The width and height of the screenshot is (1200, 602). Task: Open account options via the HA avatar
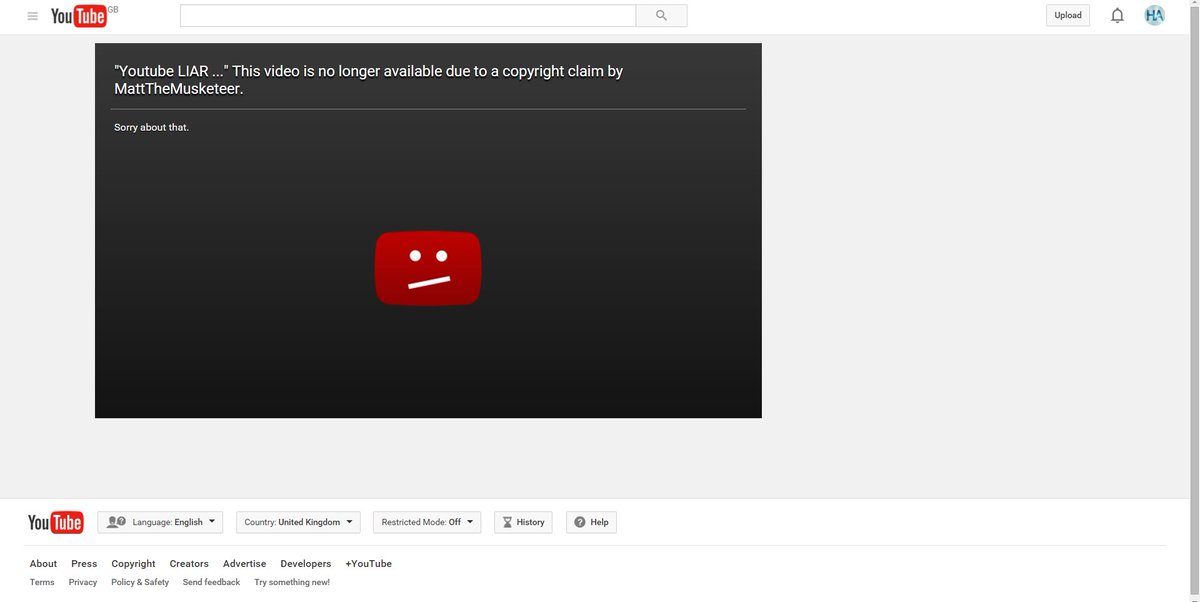pos(1154,14)
